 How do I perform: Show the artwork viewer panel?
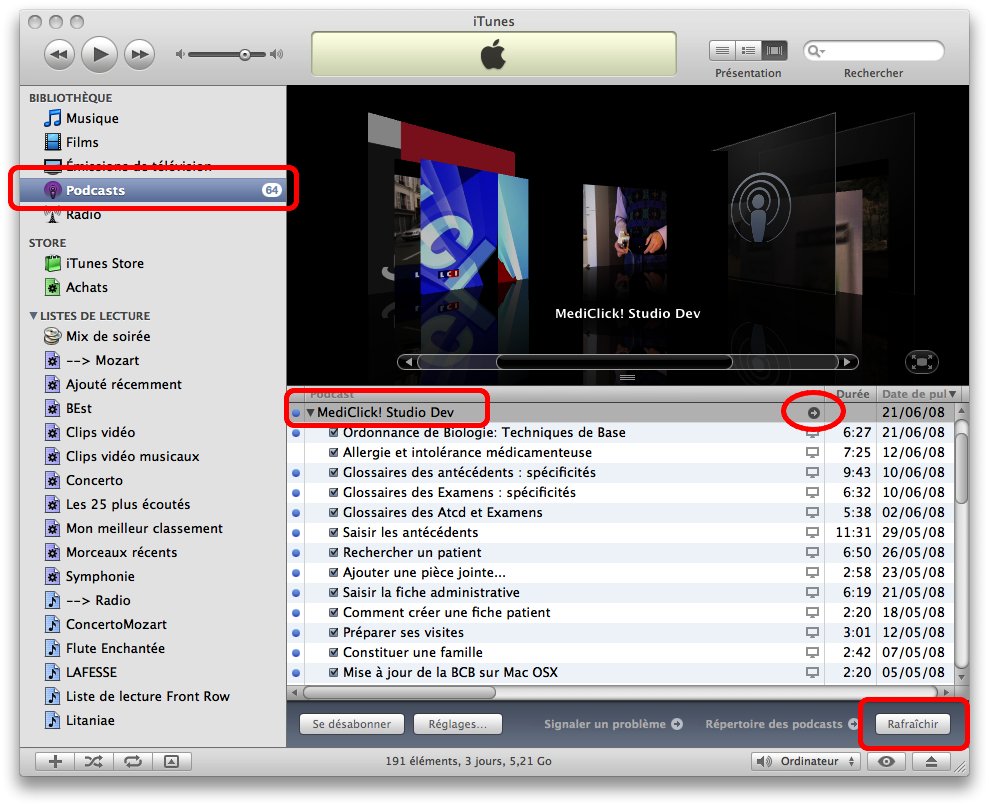[172, 761]
